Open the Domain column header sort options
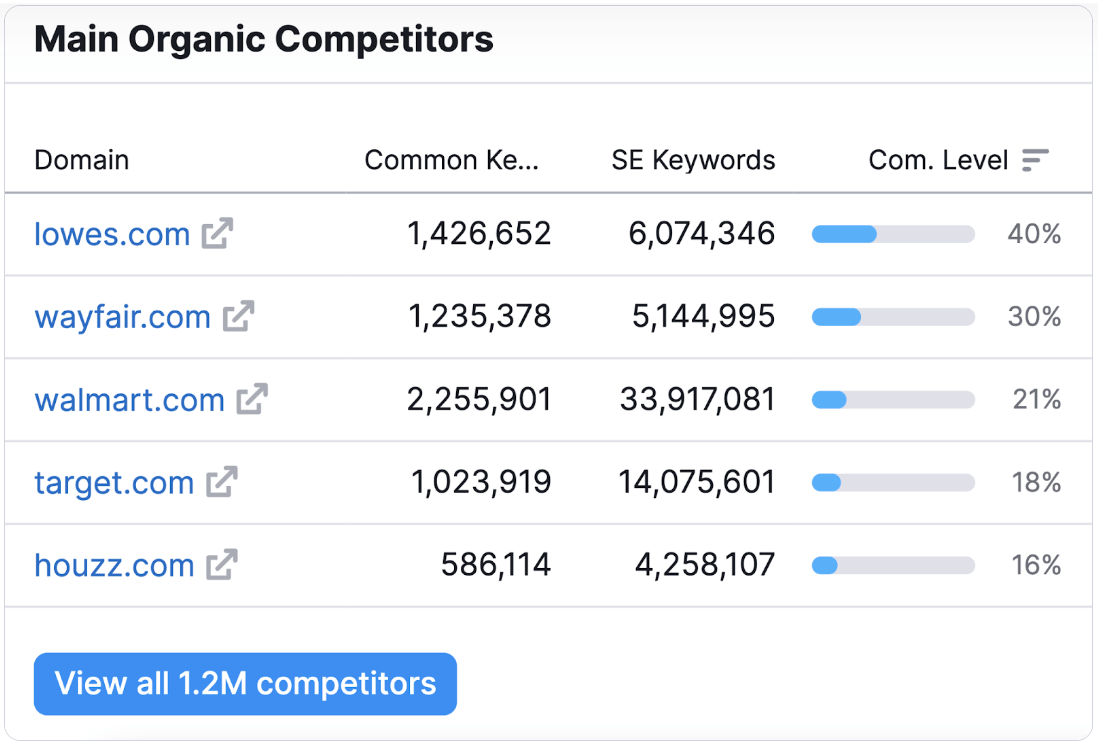 pos(81,160)
